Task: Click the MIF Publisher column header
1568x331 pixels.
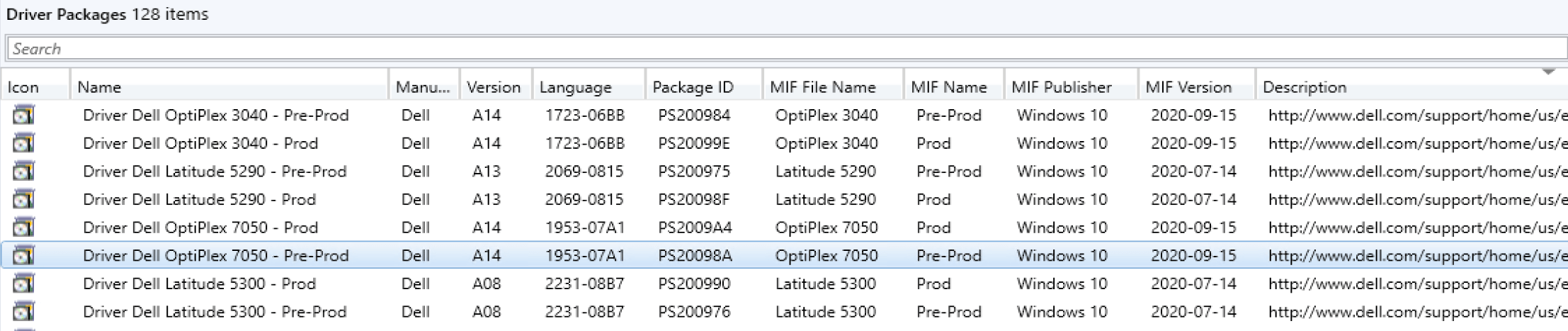Action: [1061, 87]
